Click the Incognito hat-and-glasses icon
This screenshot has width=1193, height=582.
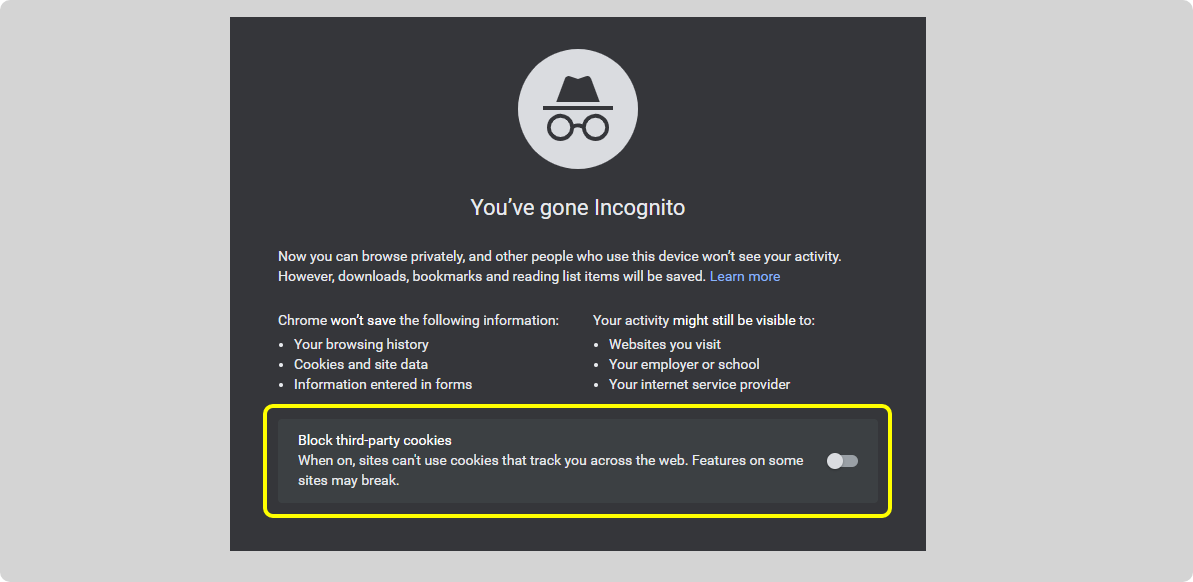pyautogui.click(x=578, y=108)
